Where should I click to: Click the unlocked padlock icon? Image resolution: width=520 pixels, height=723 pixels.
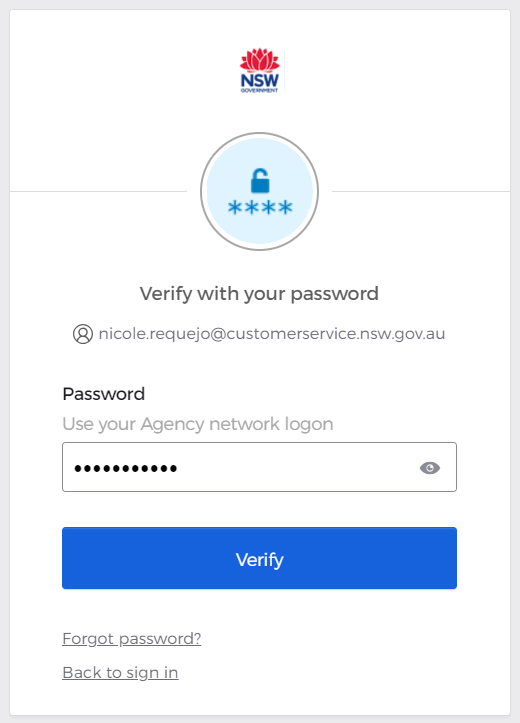[260, 181]
